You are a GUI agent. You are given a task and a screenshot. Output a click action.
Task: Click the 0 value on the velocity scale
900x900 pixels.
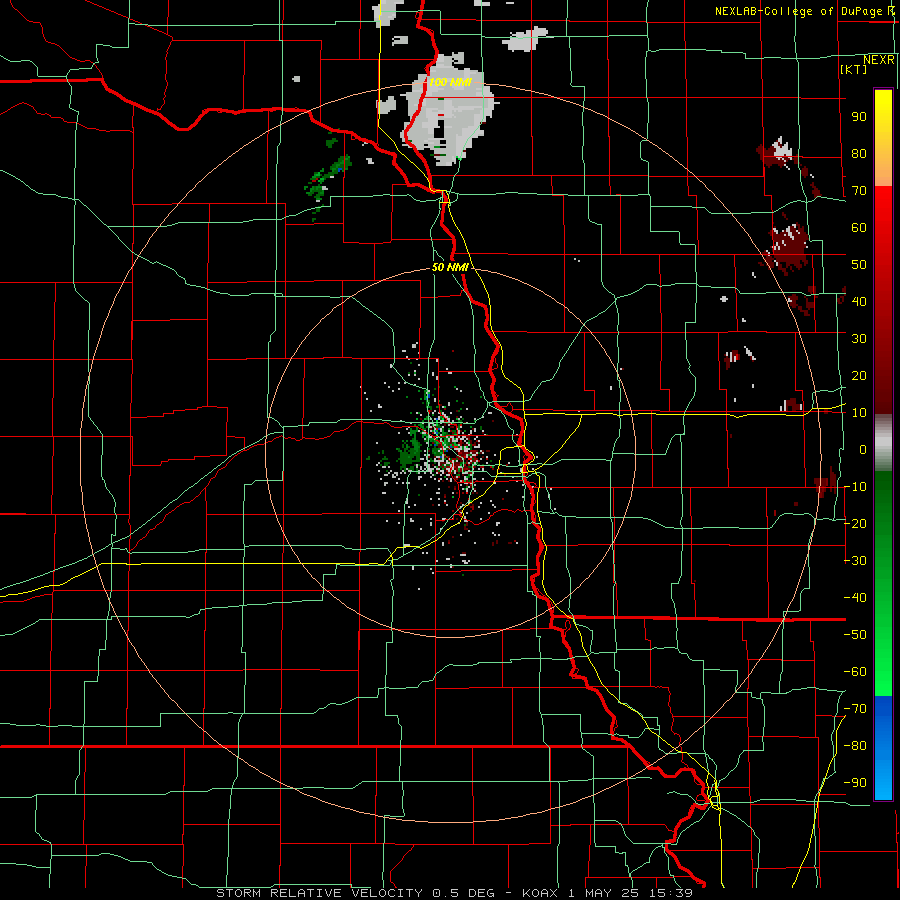click(x=863, y=449)
